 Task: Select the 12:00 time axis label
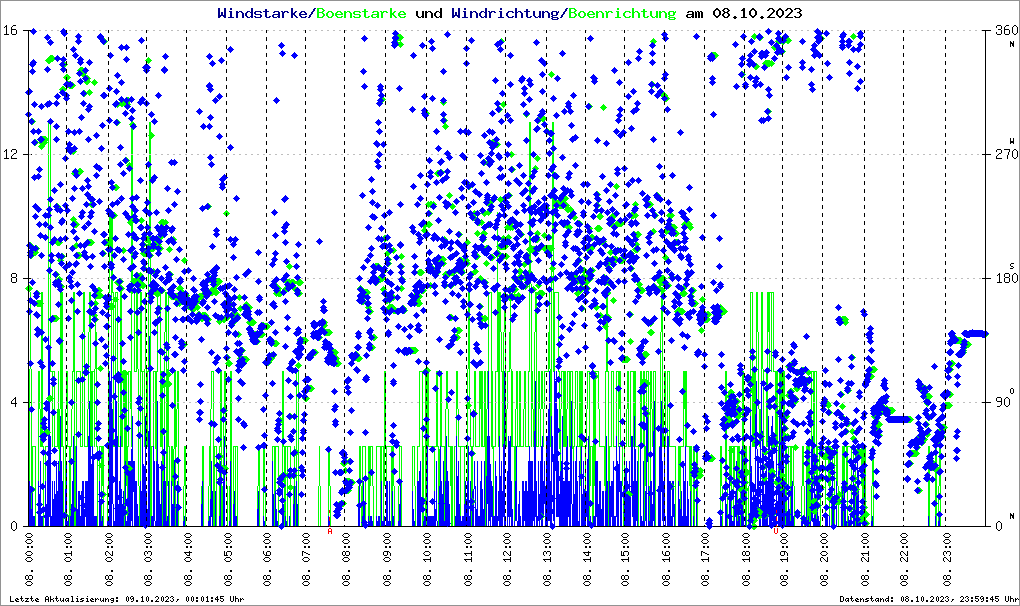click(506, 555)
